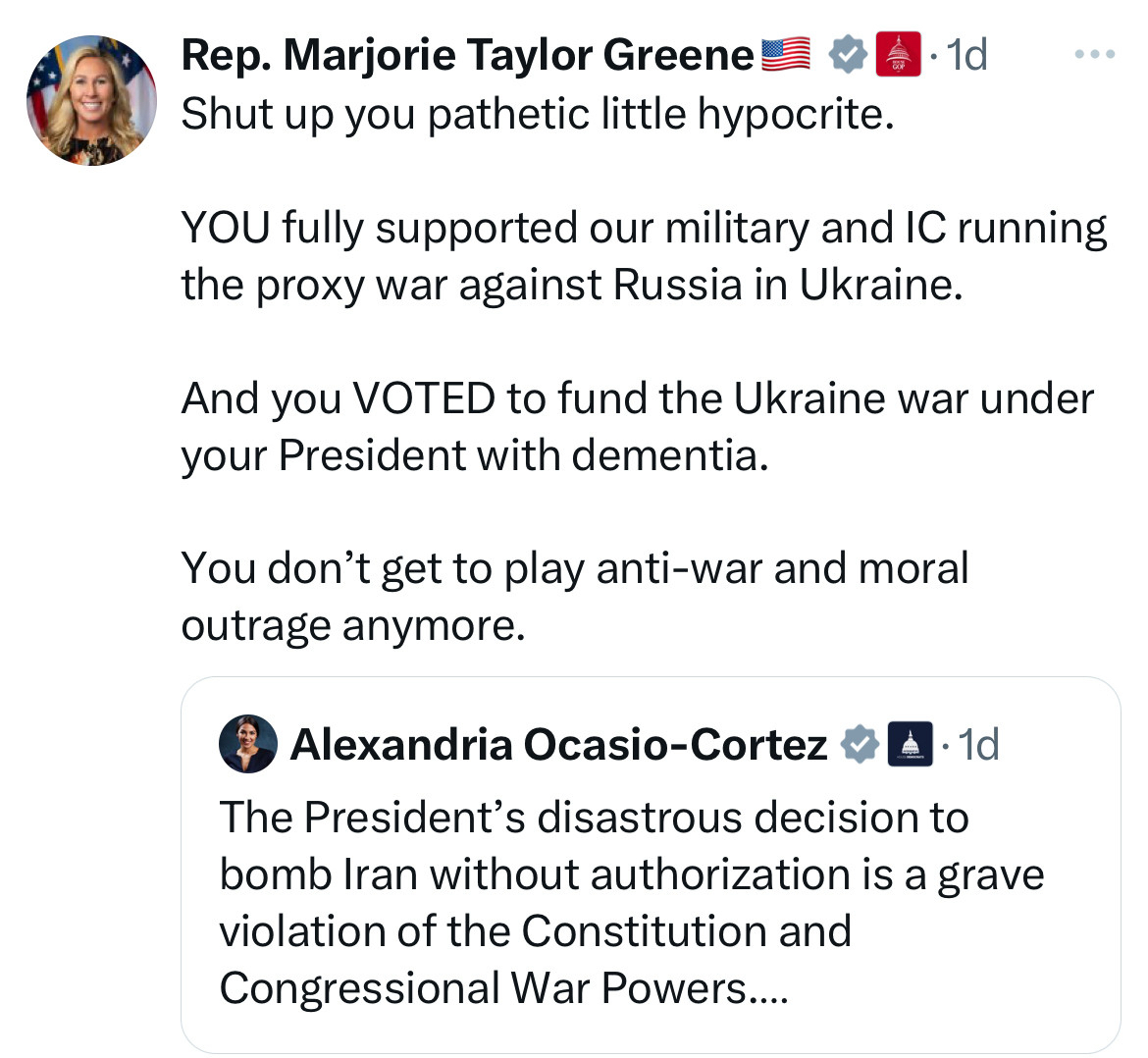Click the 'You don't get to play anti-war' paragraph
1148x1058 pixels.
574,596
